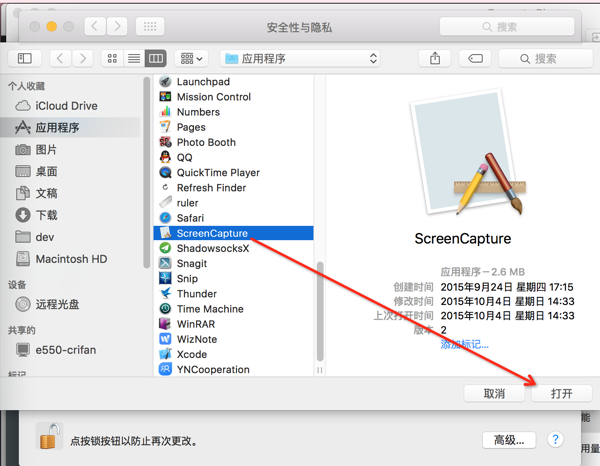
Task: Show all preferences grid button
Action: tap(150, 26)
